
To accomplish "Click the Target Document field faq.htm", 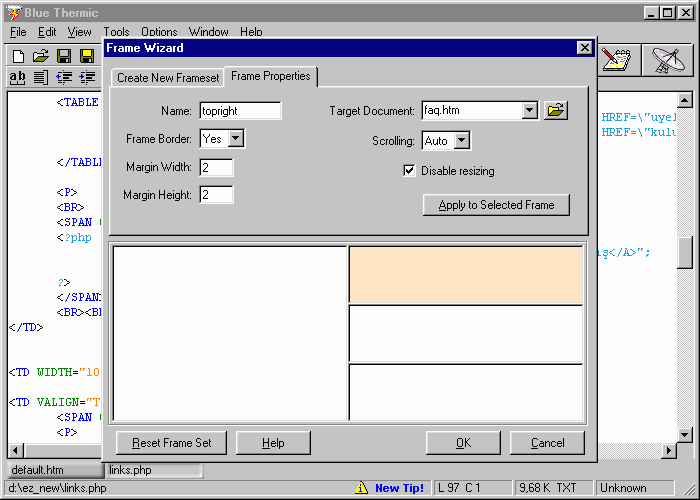I will tap(472, 110).
